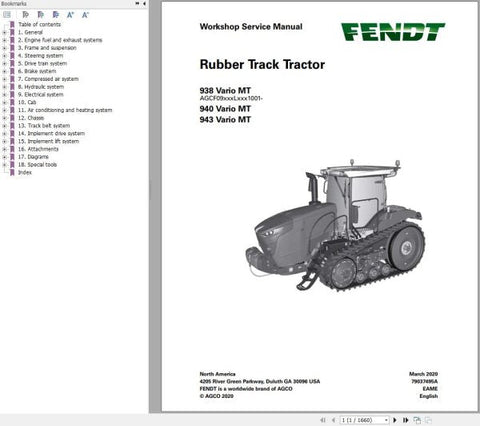This screenshot has width=480, height=426.
Task: Go to previous page arrow
Action: coord(333,420)
